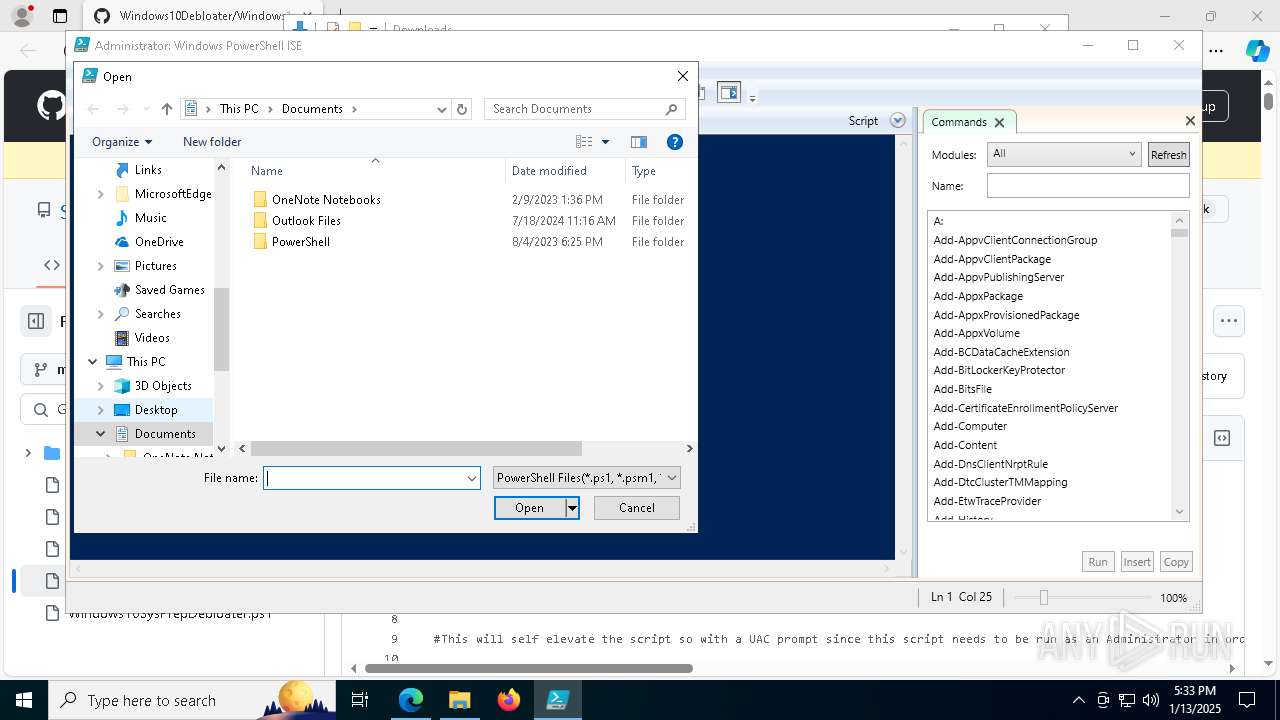Close the Commands tab
The height and width of the screenshot is (720, 1280).
tap(999, 122)
